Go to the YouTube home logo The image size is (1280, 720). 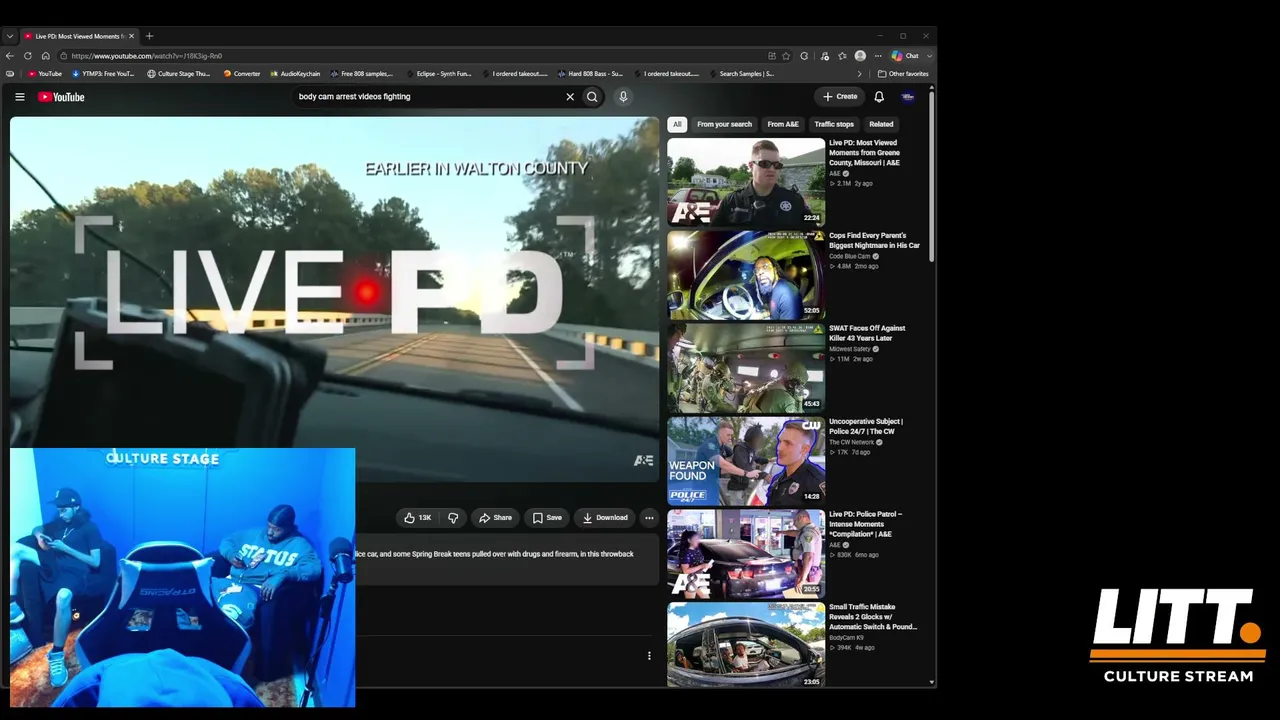pos(61,97)
